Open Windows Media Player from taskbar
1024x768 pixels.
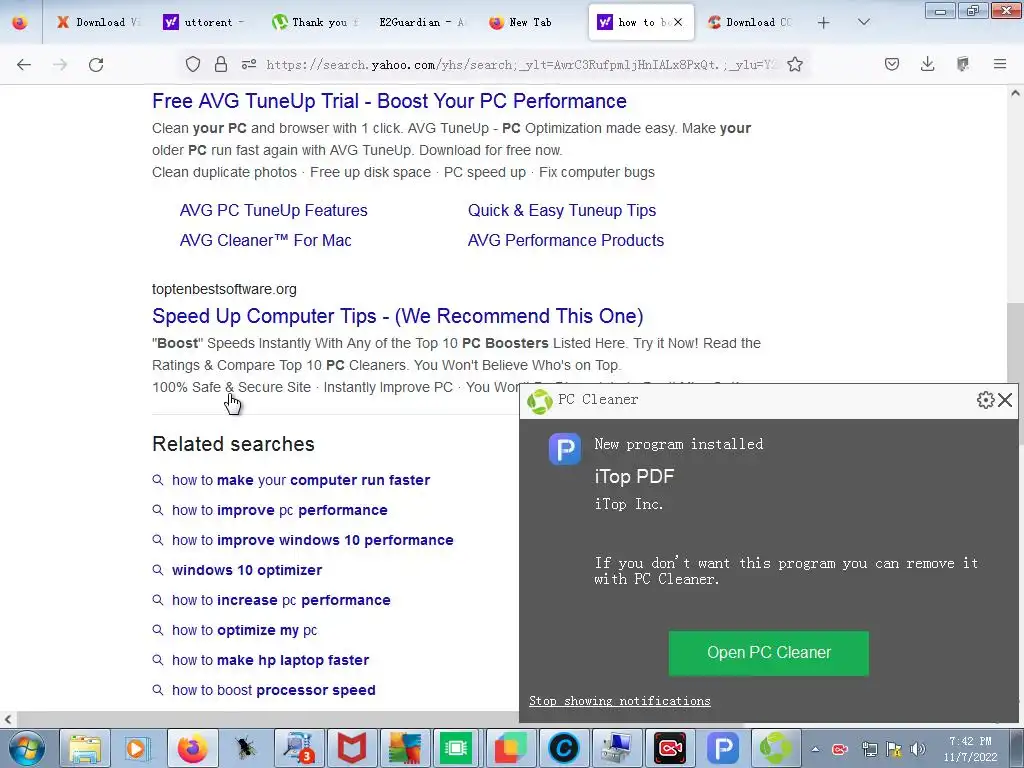[138, 748]
